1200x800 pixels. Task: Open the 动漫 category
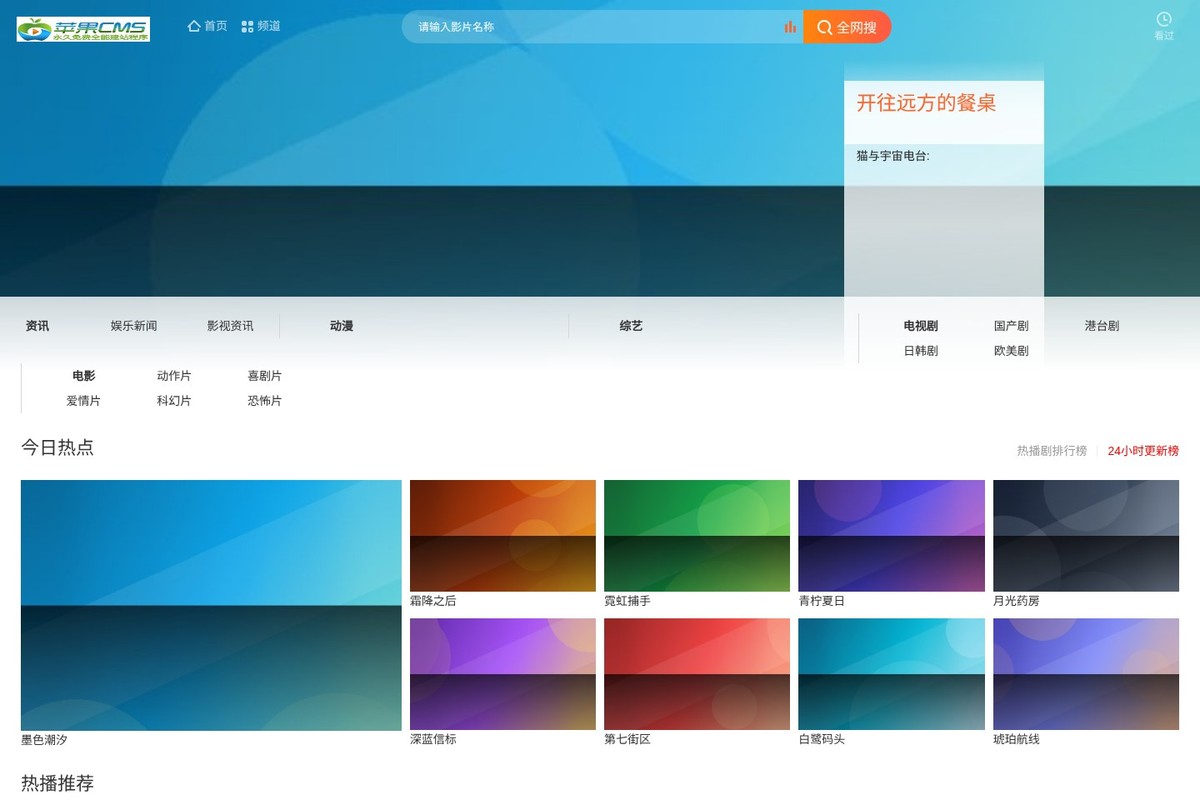point(341,326)
